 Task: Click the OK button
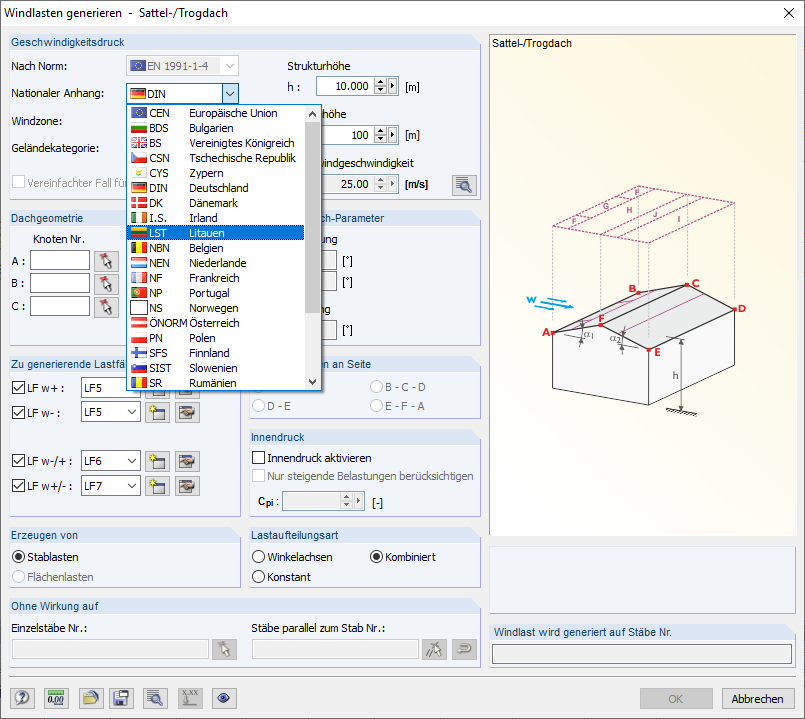coord(676,699)
